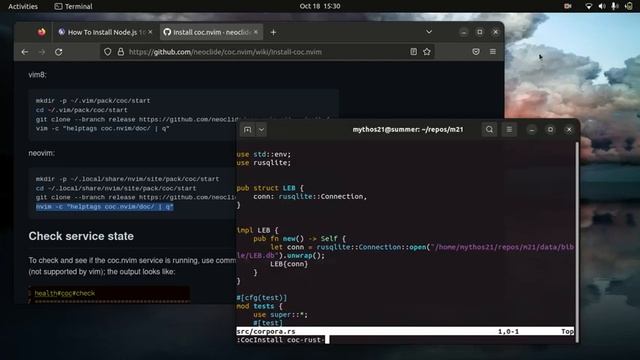Image resolution: width=640 pixels, height=360 pixels.
Task: Close the Install coc.nvim tab
Action: coord(256,32)
